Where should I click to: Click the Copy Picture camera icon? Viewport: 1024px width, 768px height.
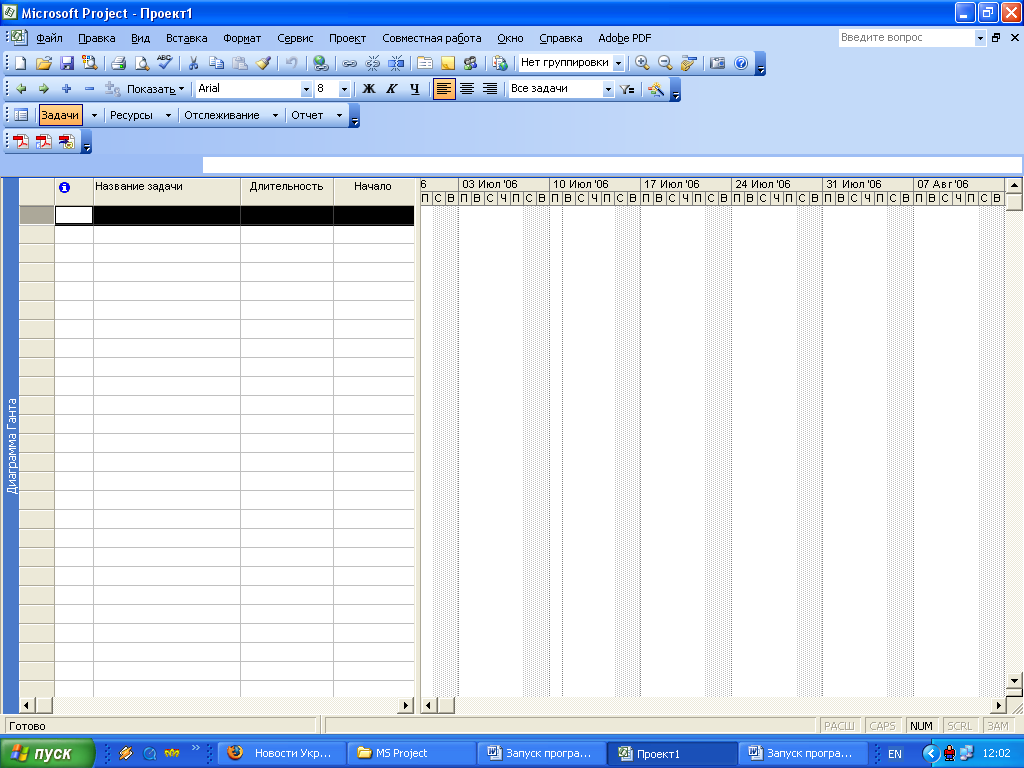coord(718,63)
